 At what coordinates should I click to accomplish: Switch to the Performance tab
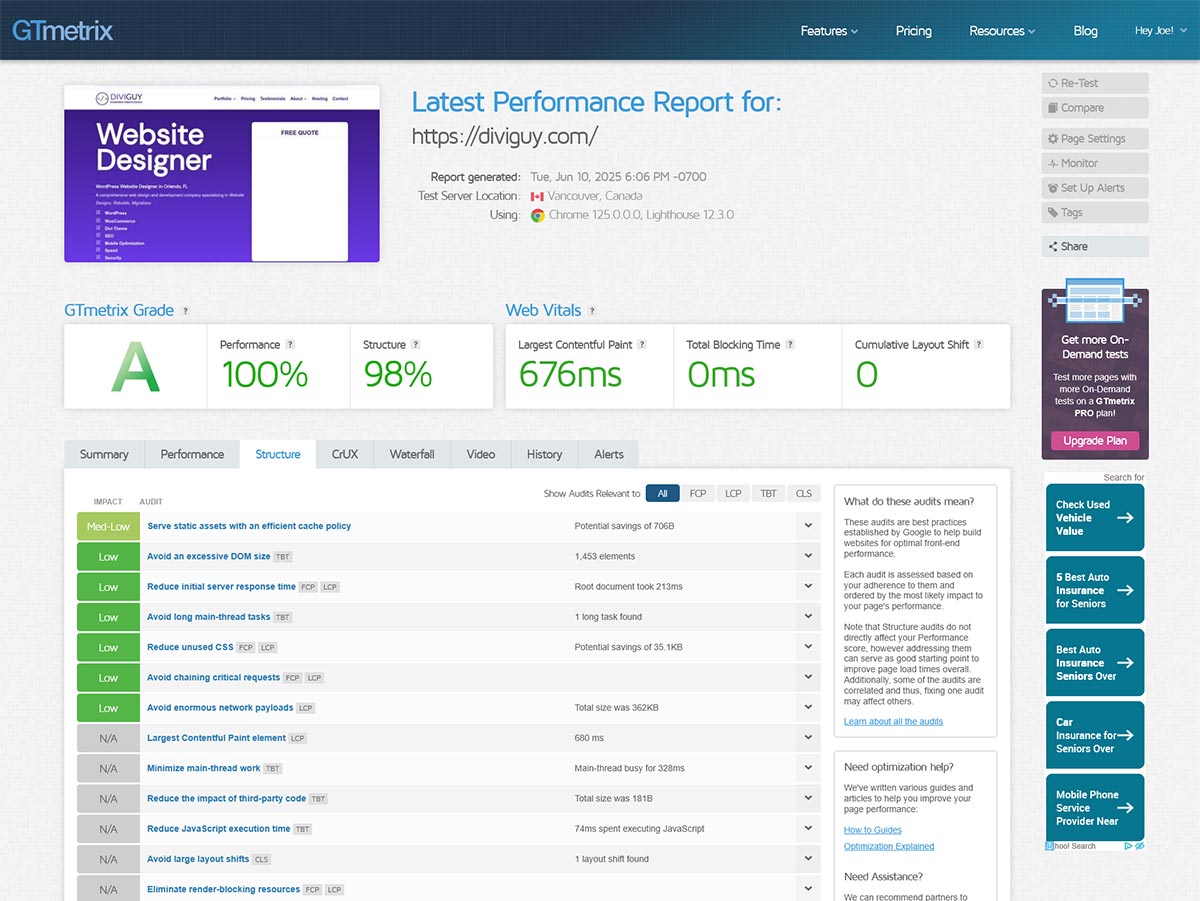(x=192, y=454)
